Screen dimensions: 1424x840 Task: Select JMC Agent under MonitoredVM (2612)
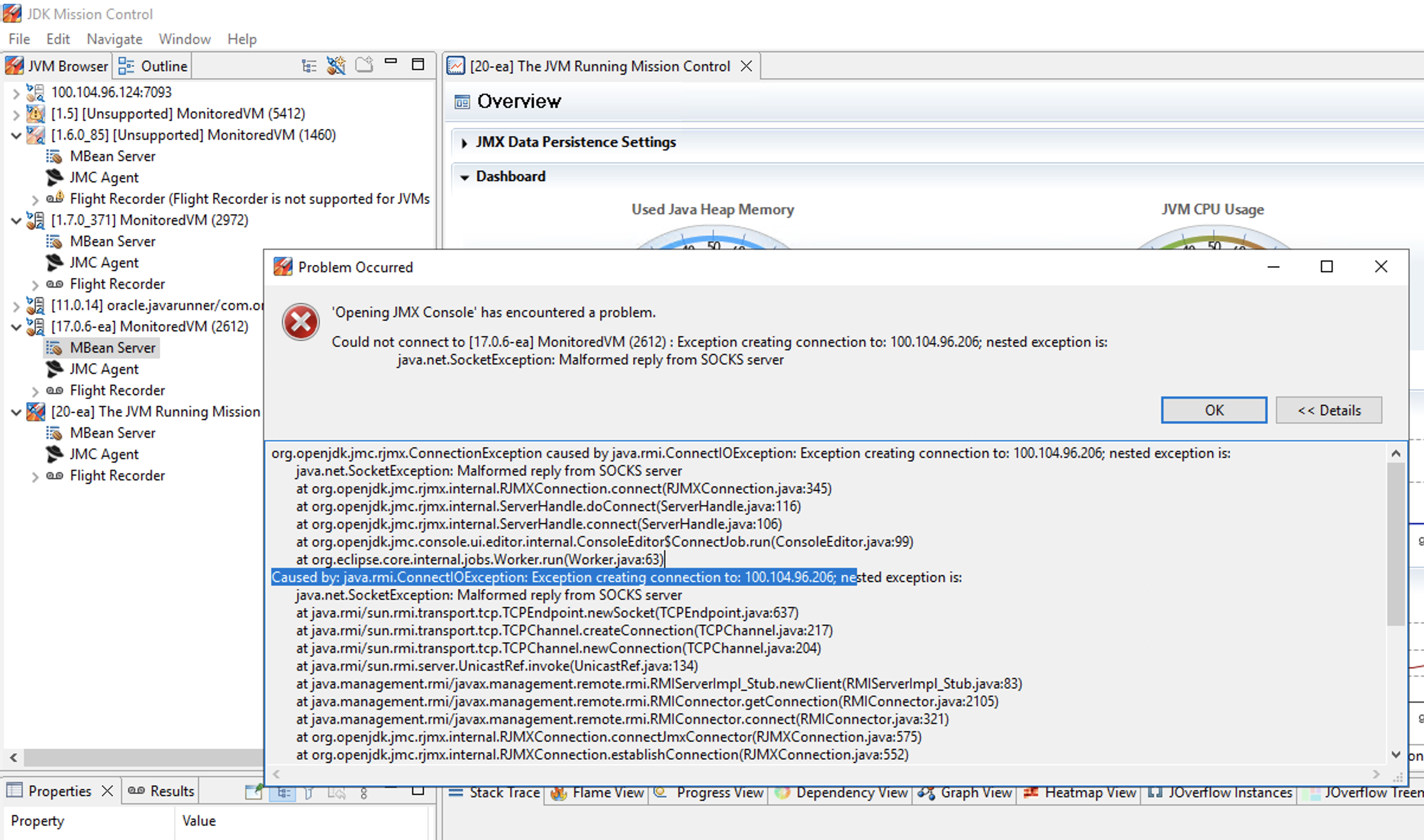[104, 369]
